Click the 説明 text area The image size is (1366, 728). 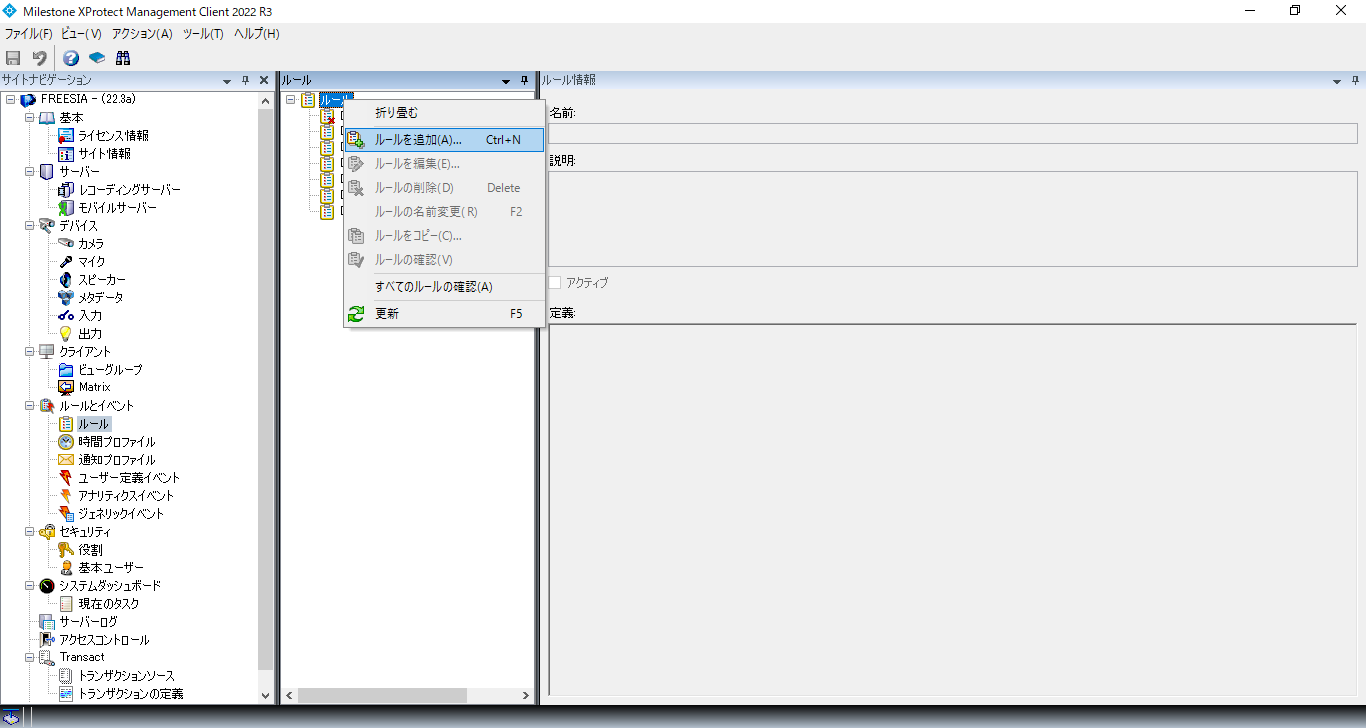[953, 219]
